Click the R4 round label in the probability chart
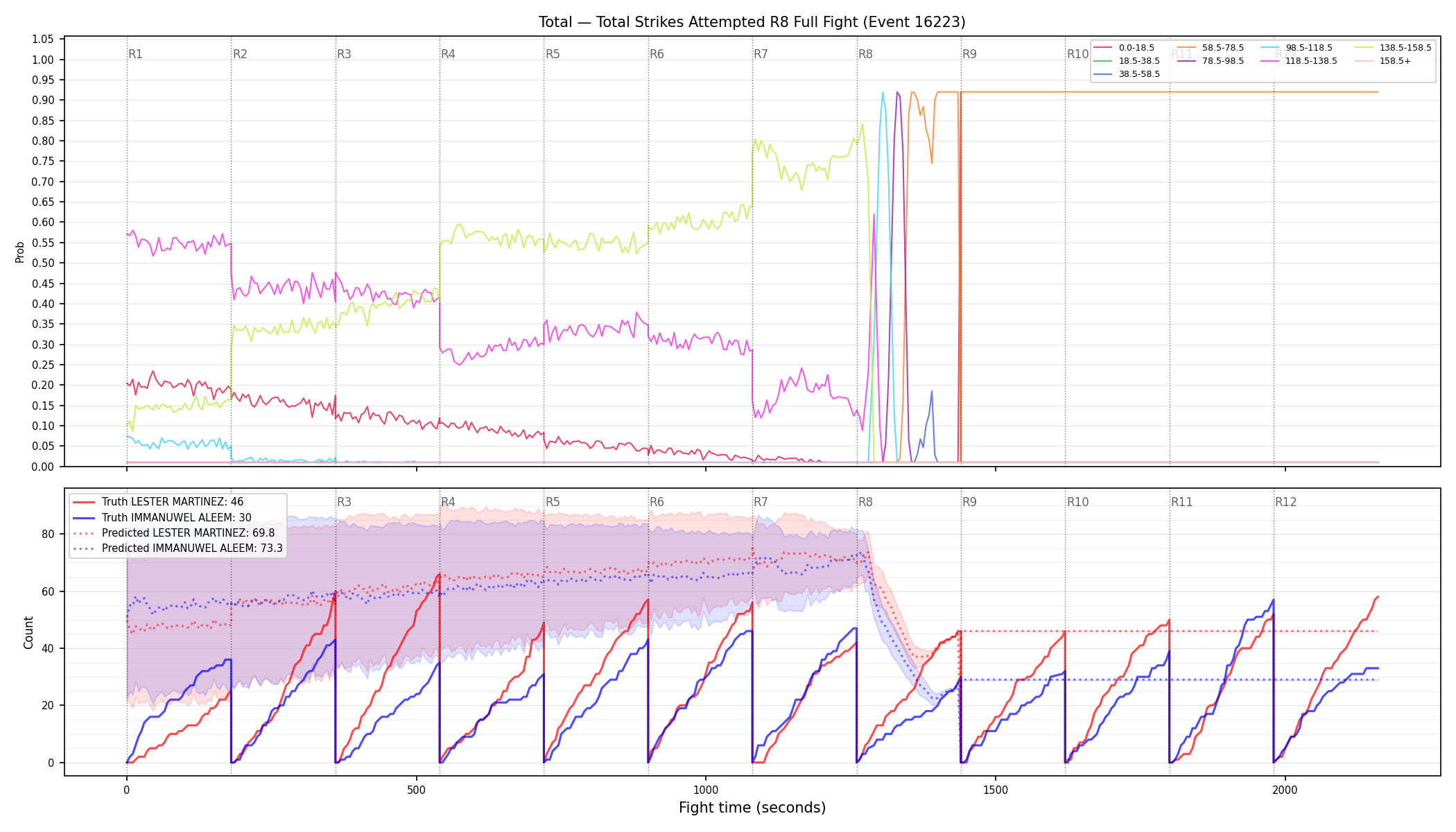 [448, 54]
